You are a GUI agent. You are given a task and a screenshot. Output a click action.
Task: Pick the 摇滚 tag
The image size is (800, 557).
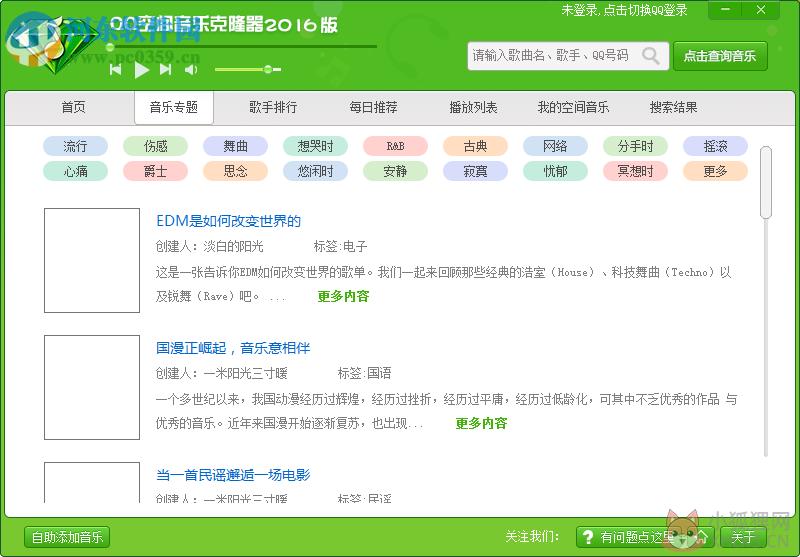(x=715, y=146)
